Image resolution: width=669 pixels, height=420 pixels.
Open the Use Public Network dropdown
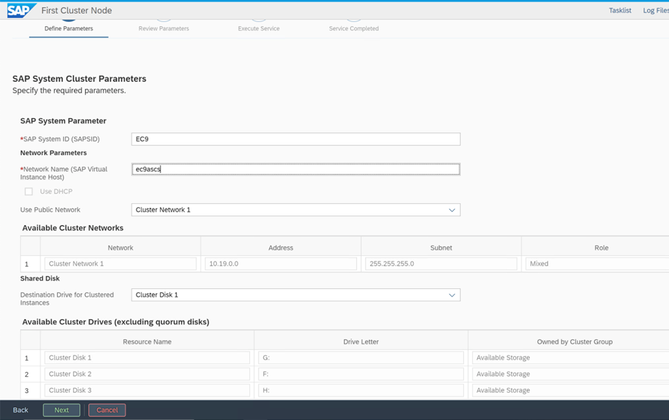[296, 210]
